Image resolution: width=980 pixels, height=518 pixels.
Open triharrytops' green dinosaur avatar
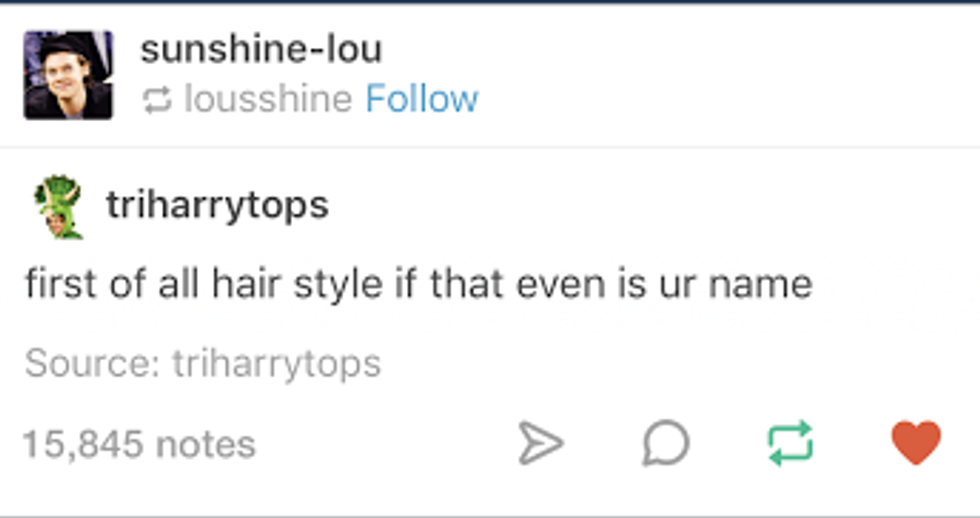coord(58,207)
